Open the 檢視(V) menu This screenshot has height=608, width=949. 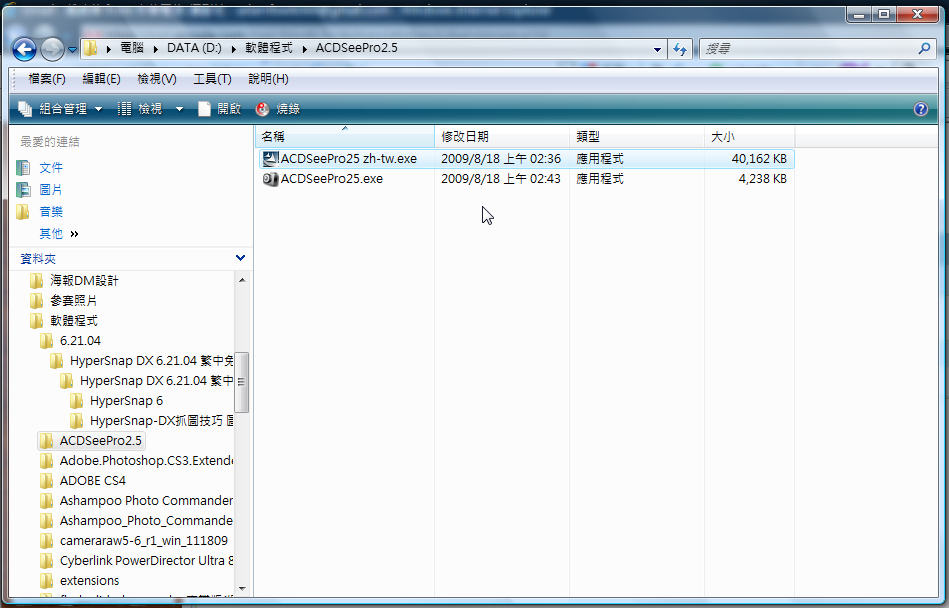(157, 79)
